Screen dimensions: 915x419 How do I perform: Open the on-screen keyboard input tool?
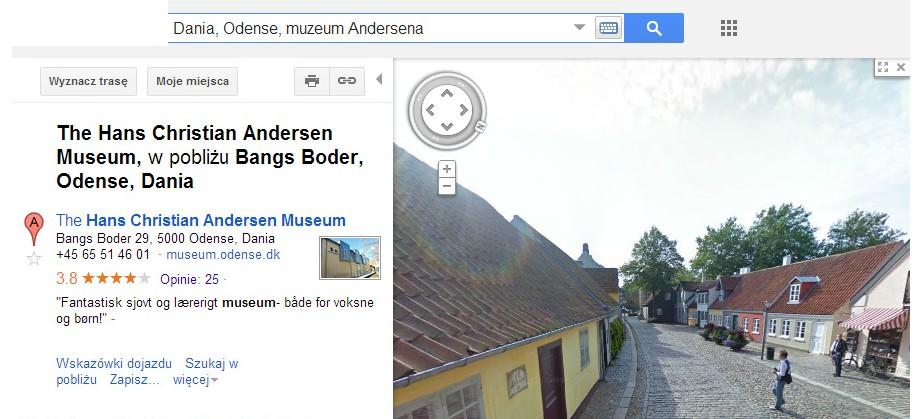coord(608,28)
